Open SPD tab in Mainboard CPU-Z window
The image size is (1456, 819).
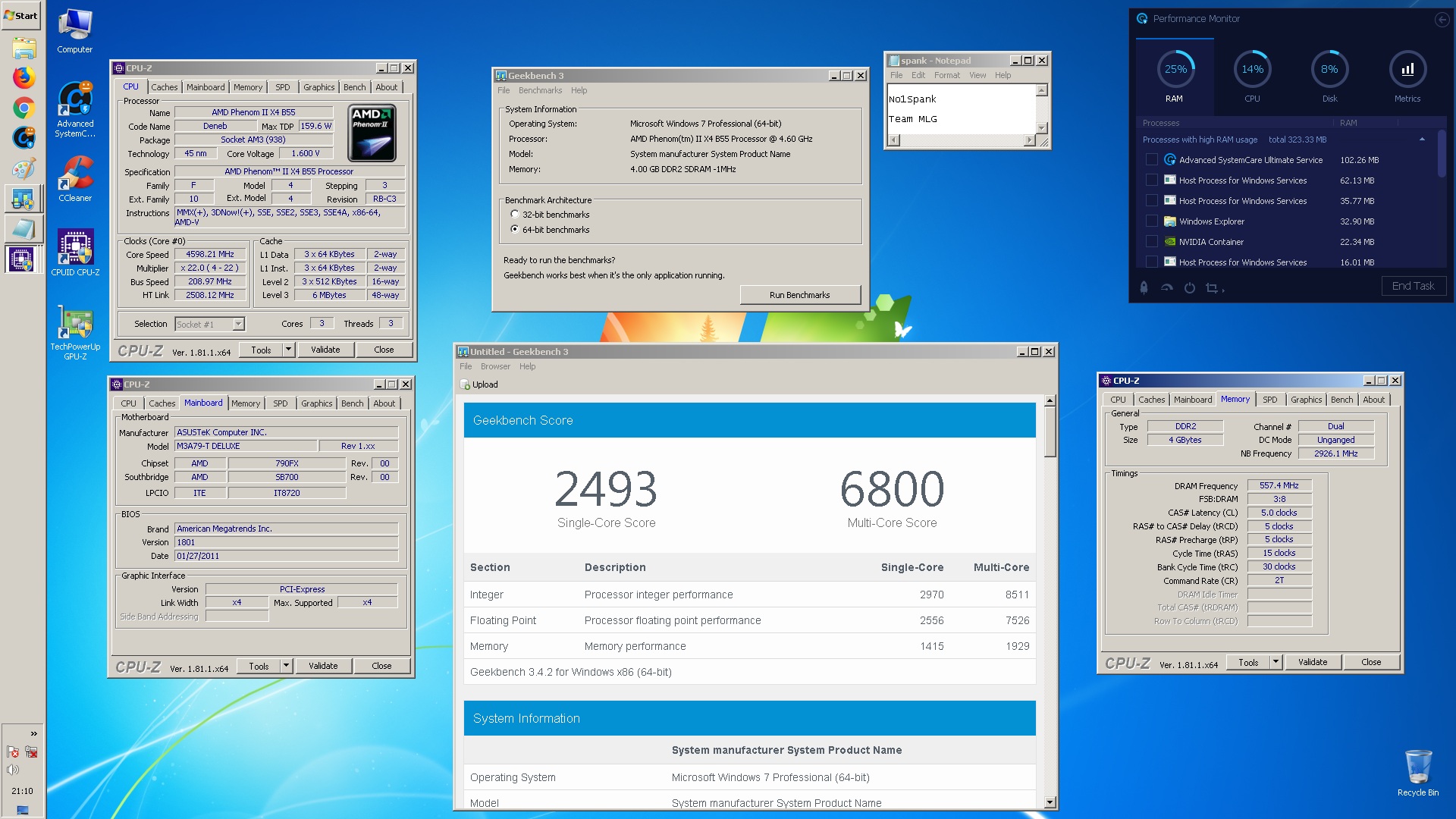[x=281, y=403]
